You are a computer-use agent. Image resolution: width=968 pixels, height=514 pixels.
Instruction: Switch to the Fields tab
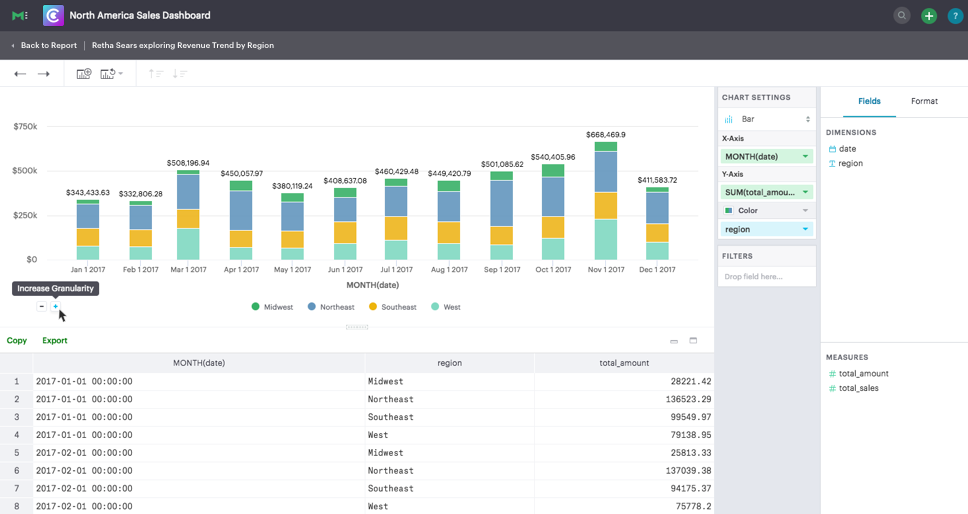click(x=869, y=101)
